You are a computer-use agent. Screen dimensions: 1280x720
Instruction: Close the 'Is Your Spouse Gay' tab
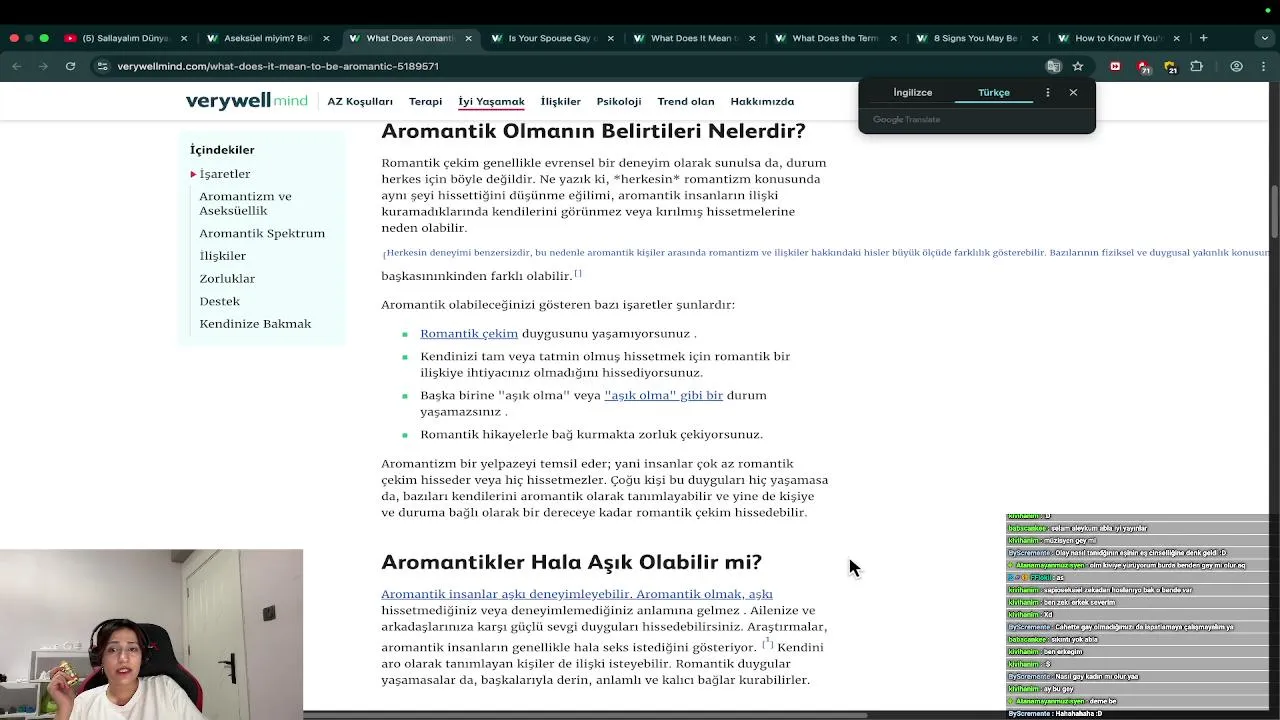coord(610,38)
